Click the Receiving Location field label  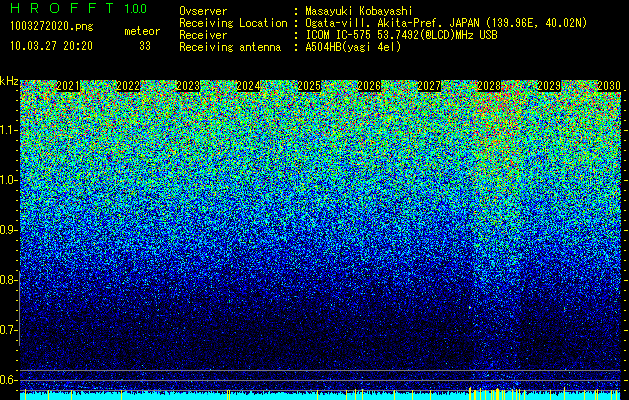233,23
